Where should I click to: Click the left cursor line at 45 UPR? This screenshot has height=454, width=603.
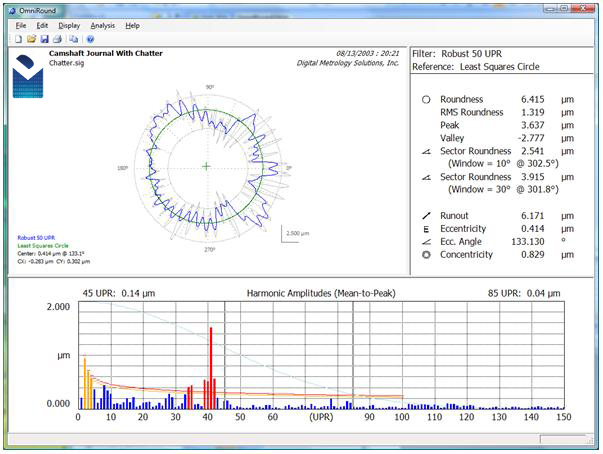(225, 355)
